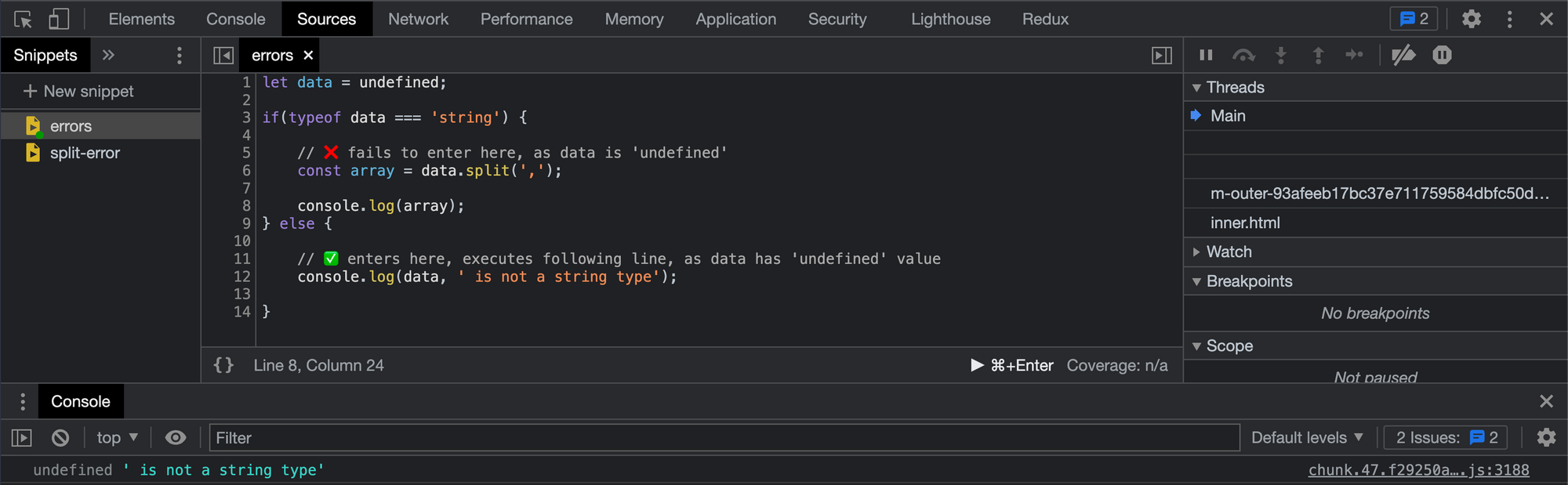Click the pretty print braces icon
This screenshot has width=1568, height=485.
[223, 365]
